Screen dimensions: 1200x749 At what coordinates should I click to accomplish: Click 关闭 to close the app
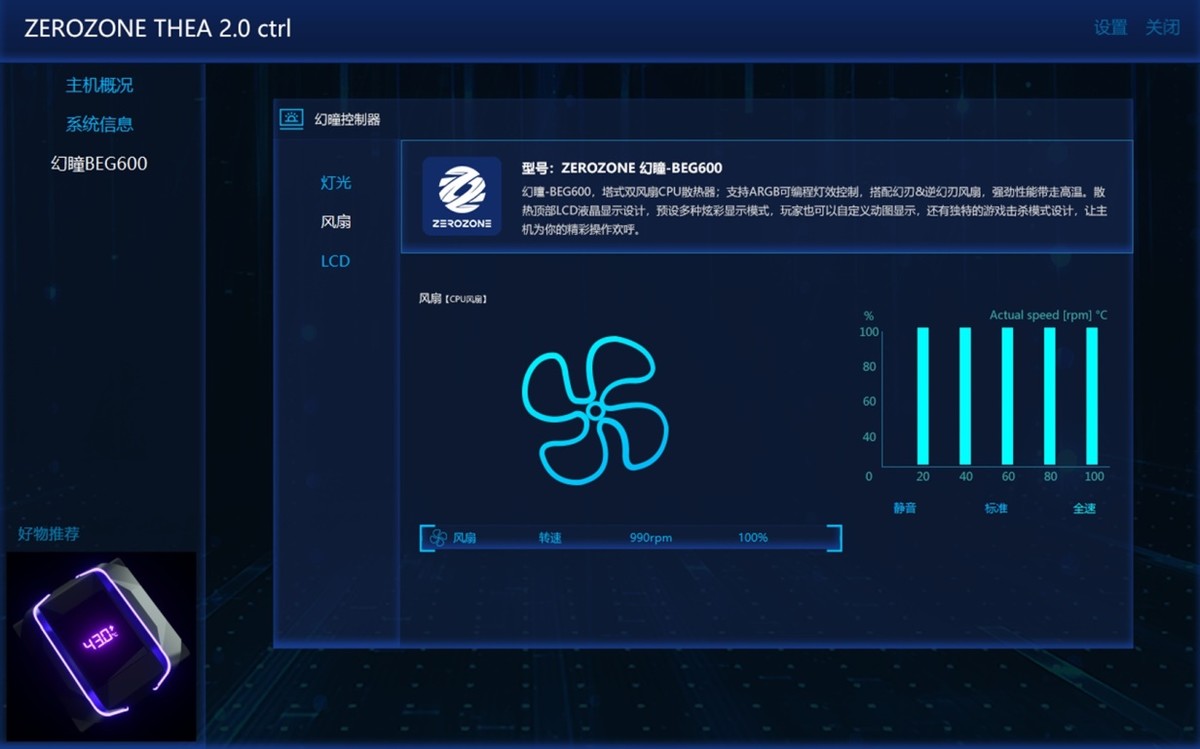pyautogui.click(x=1162, y=27)
